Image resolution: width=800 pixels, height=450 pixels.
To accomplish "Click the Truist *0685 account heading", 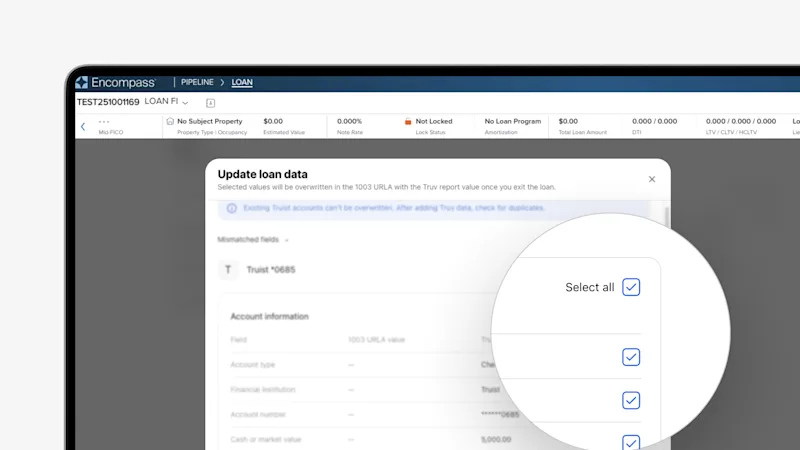I will coord(271,269).
